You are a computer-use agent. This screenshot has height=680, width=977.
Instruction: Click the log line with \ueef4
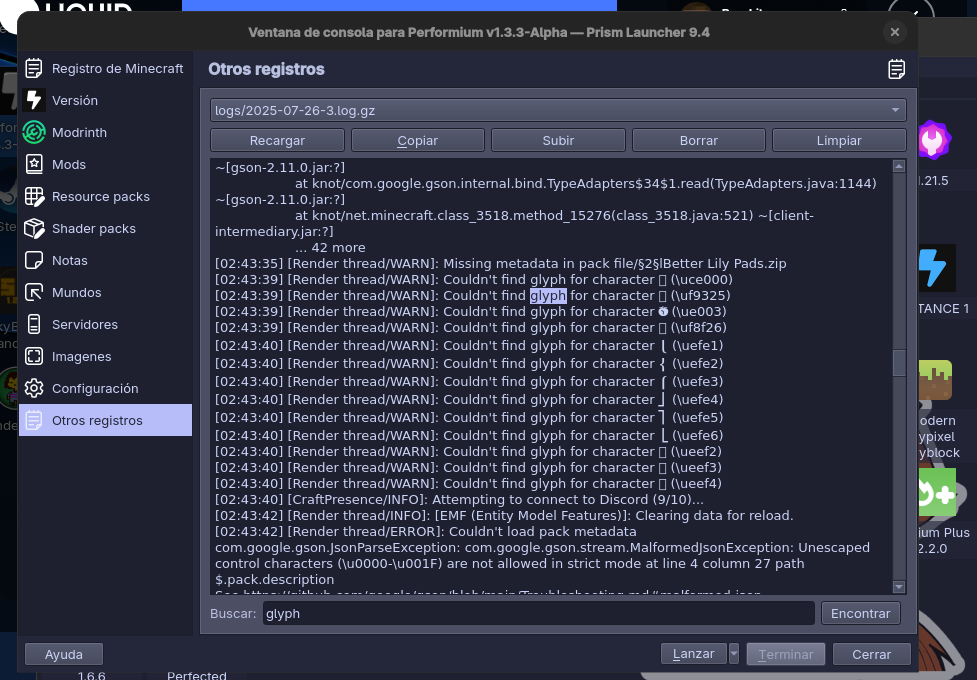pos(468,483)
